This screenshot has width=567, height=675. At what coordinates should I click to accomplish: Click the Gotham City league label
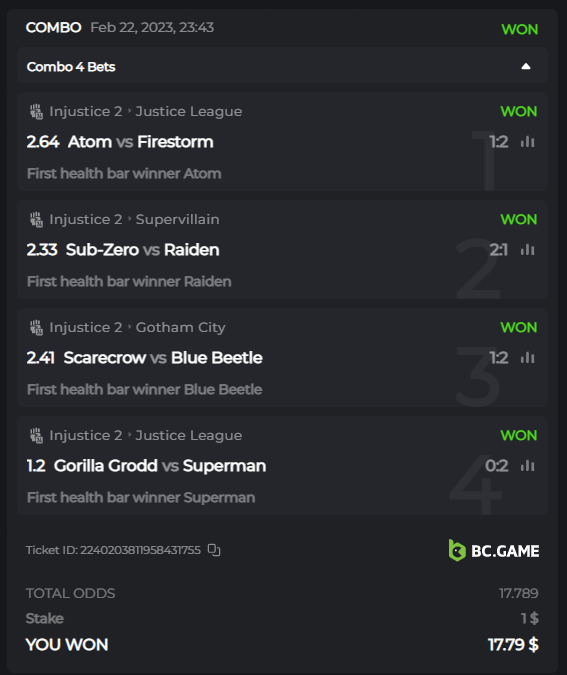[x=180, y=328]
